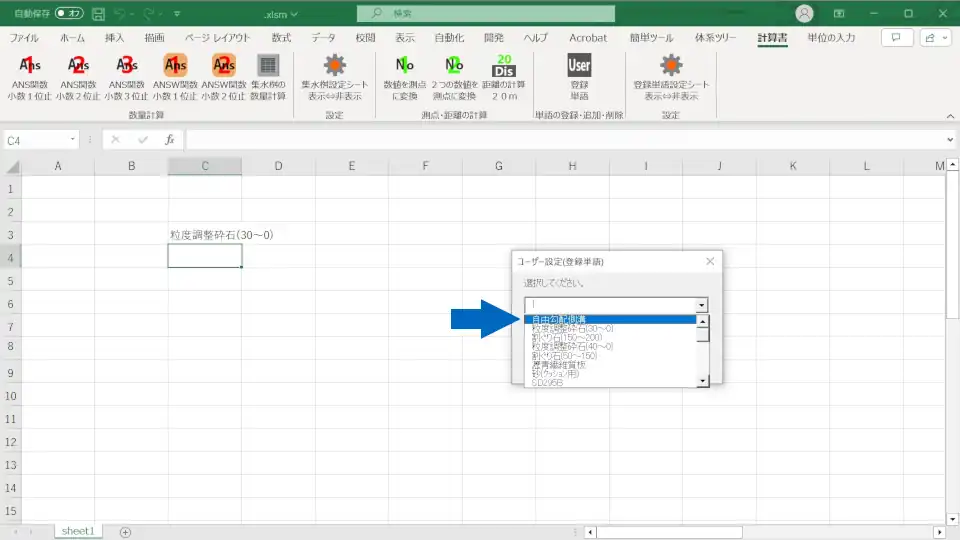Viewport: 960px width, 540px height.
Task: Click the dropdown list scrollbar thumb
Action: click(703, 335)
